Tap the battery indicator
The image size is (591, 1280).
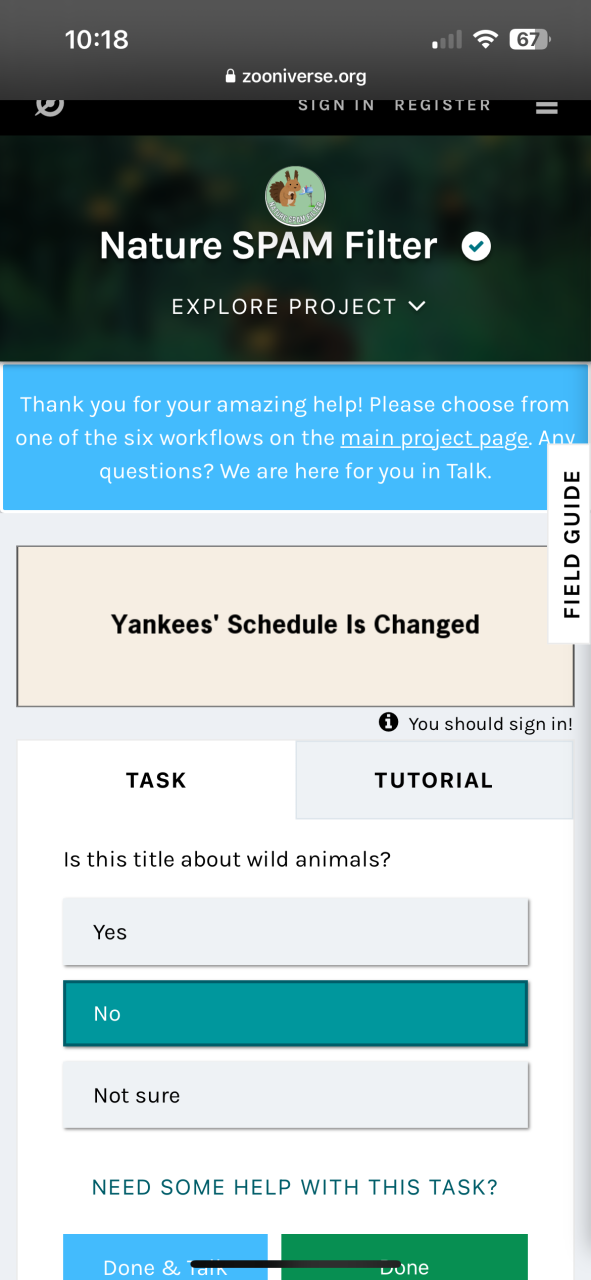click(530, 40)
